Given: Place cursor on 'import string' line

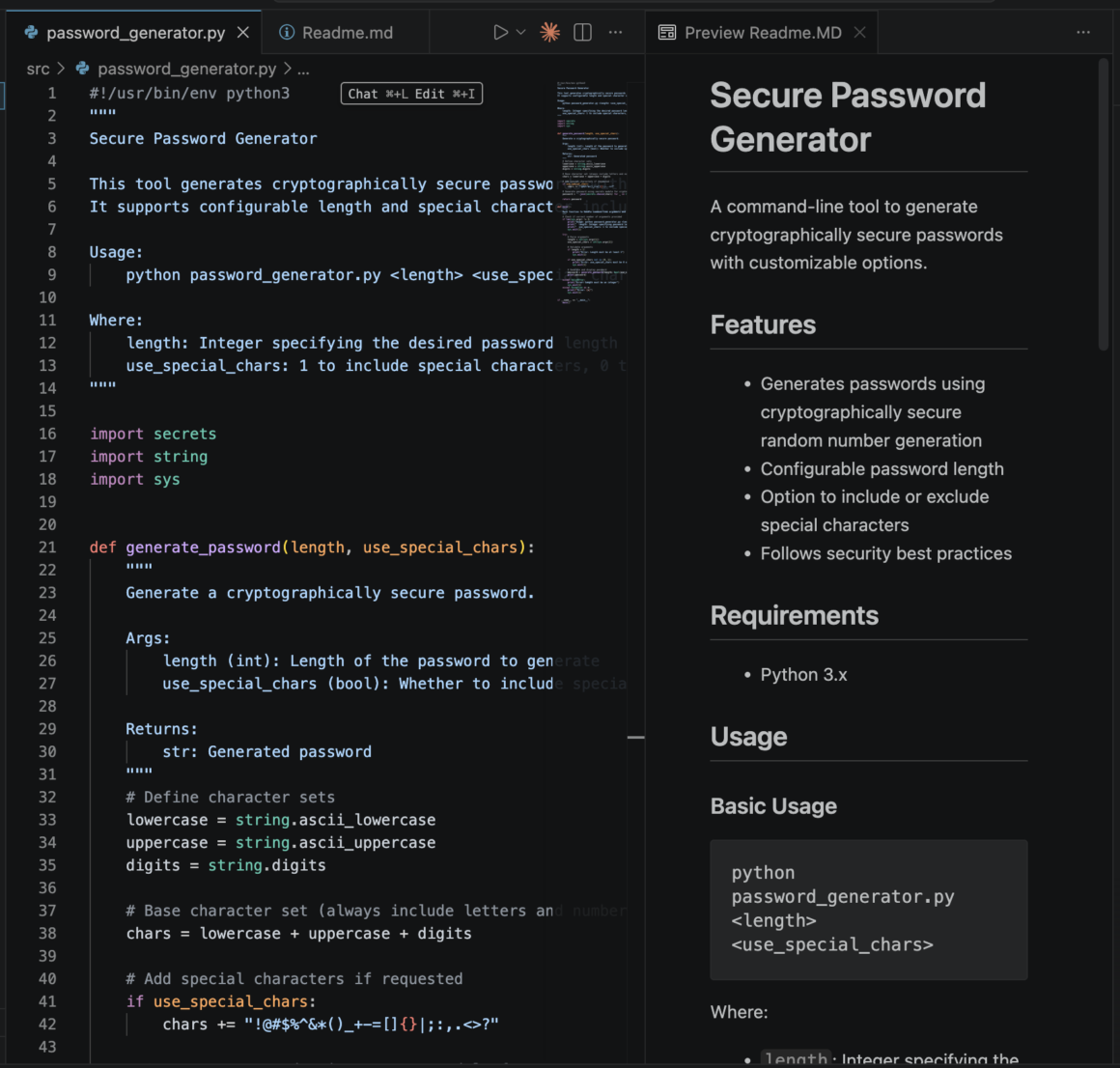Looking at the screenshot, I should click(149, 457).
